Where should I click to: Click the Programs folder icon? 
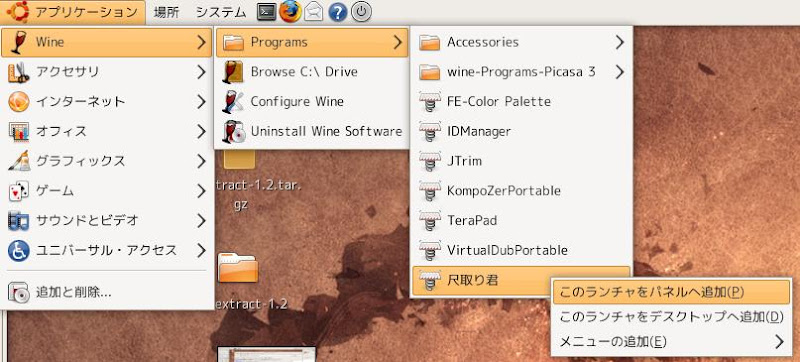click(234, 42)
